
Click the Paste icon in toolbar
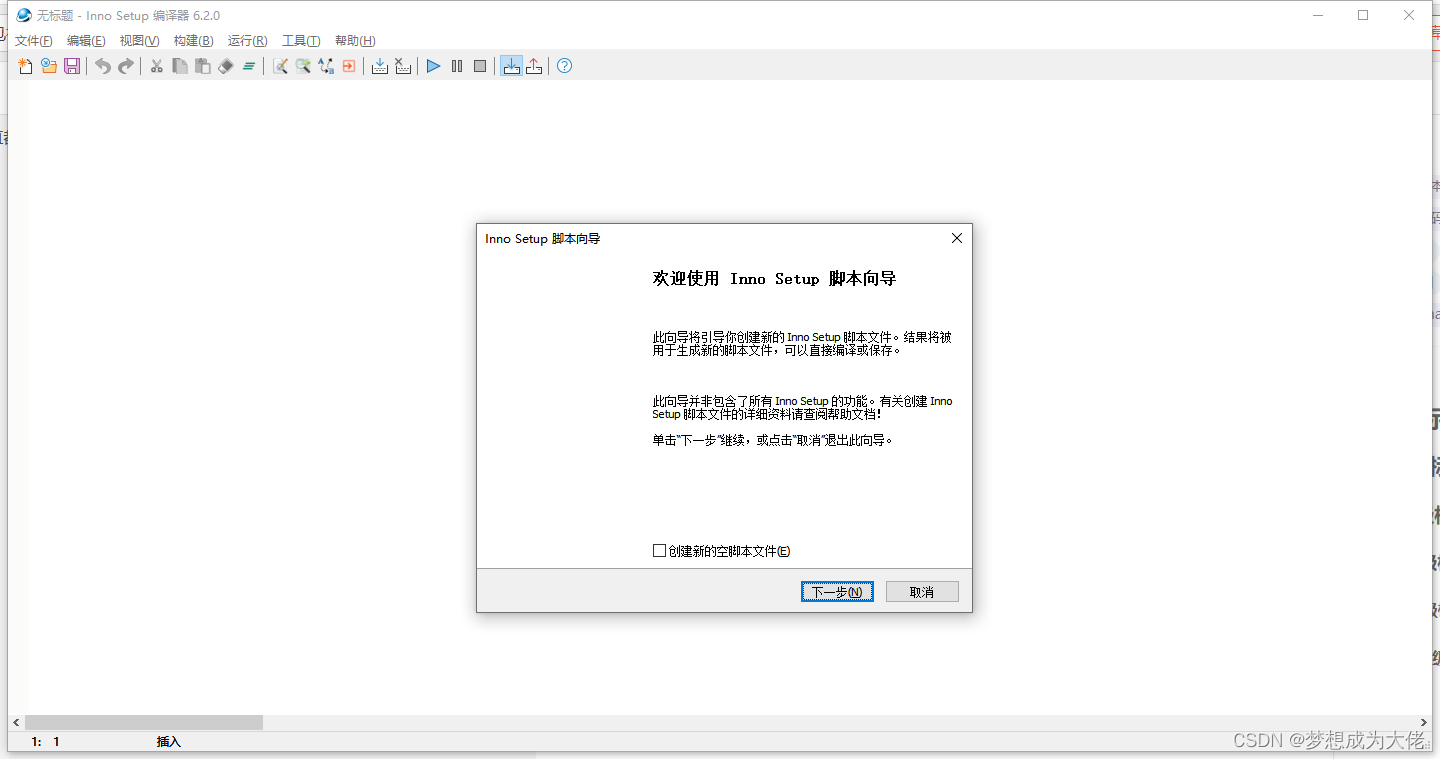(202, 66)
